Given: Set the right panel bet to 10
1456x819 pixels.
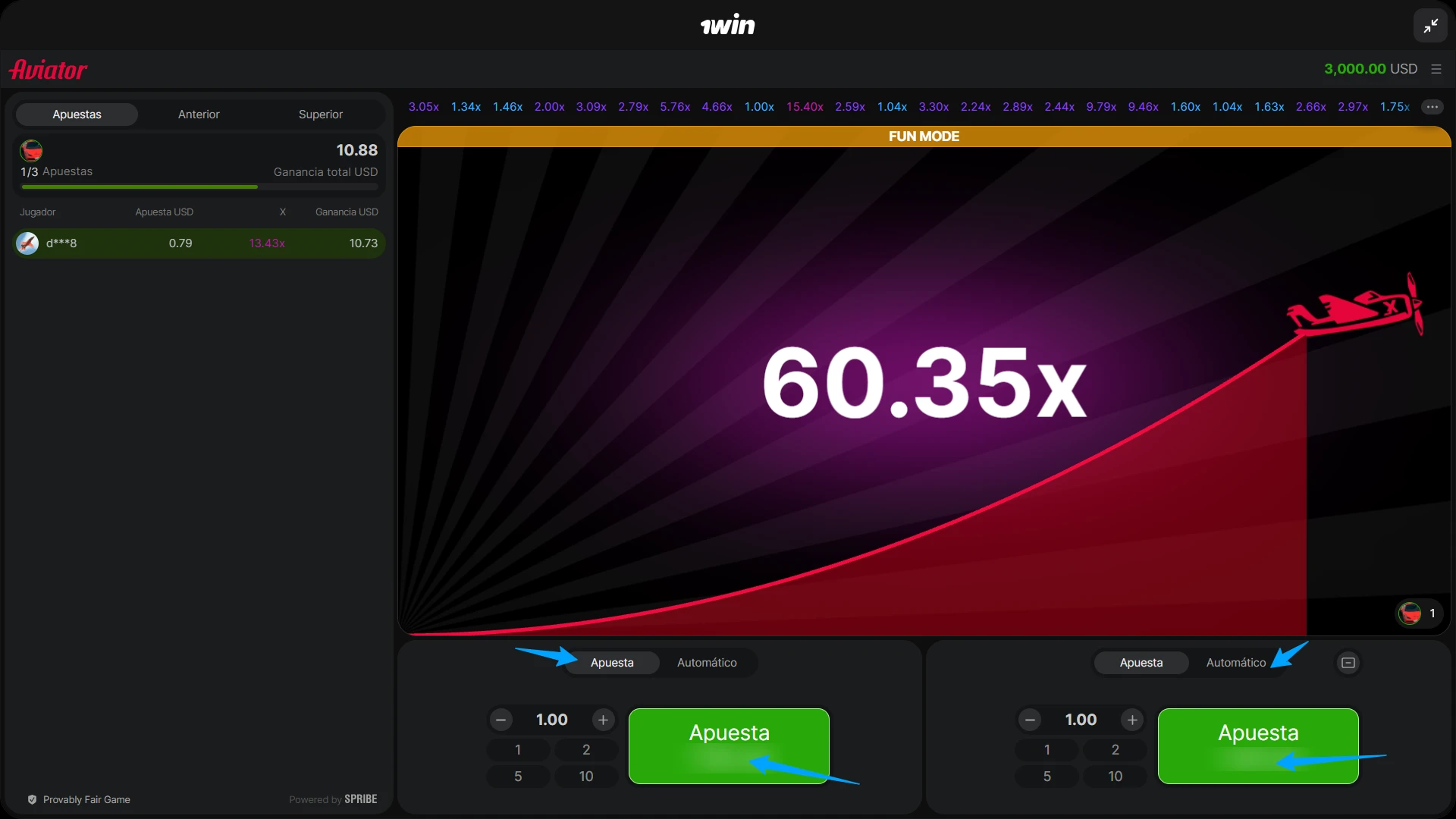Looking at the screenshot, I should (1116, 777).
